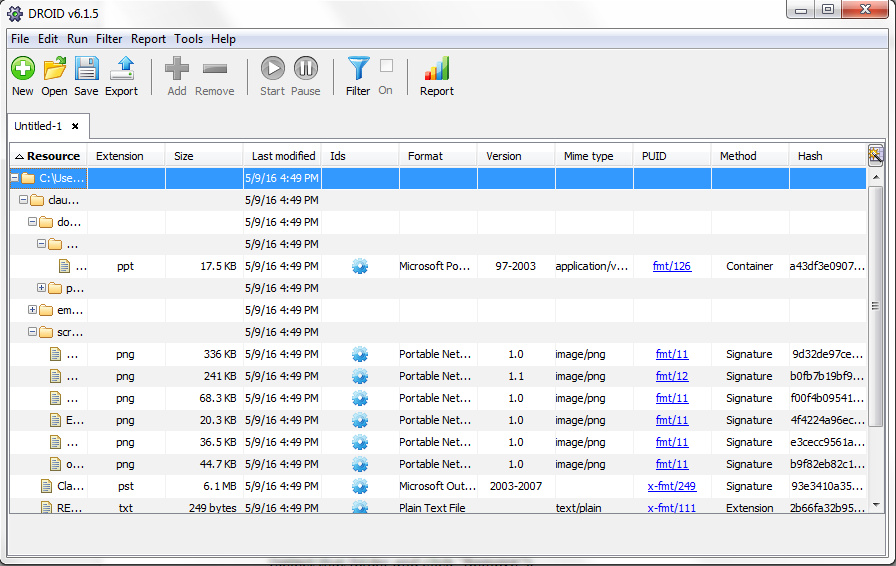The image size is (896, 566).
Task: Sort by the Mime type column header
Action: pos(594,156)
